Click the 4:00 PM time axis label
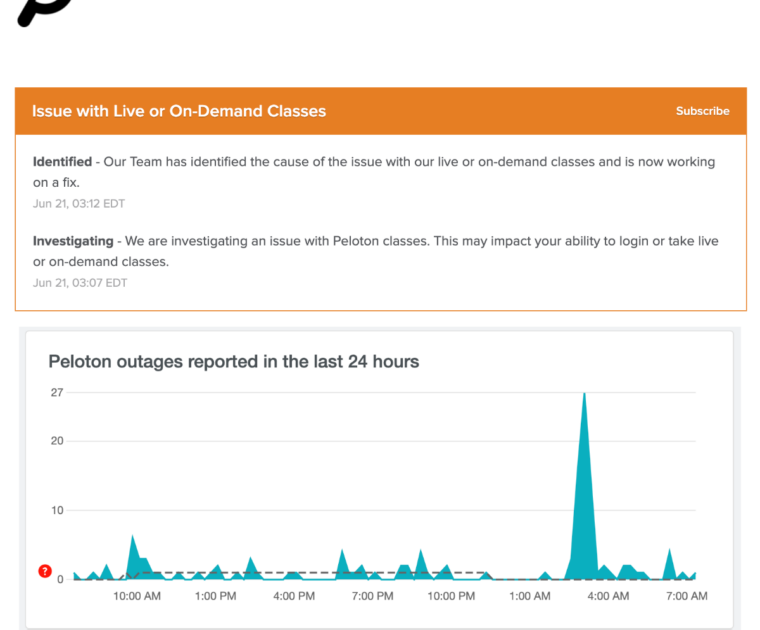Viewport: 760px width, 630px height. (x=294, y=597)
